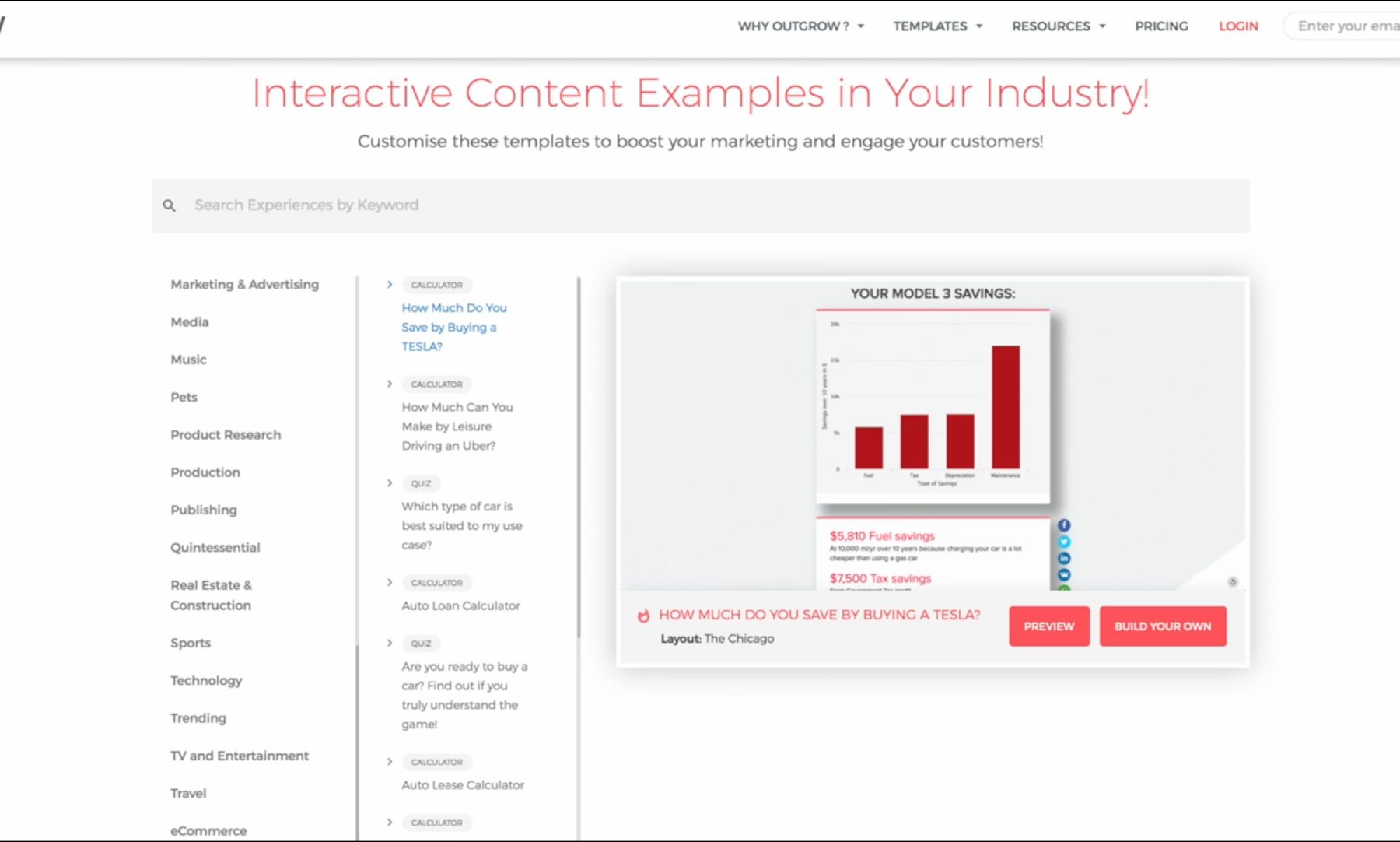Click the flame icon beside Tesla title

643,616
